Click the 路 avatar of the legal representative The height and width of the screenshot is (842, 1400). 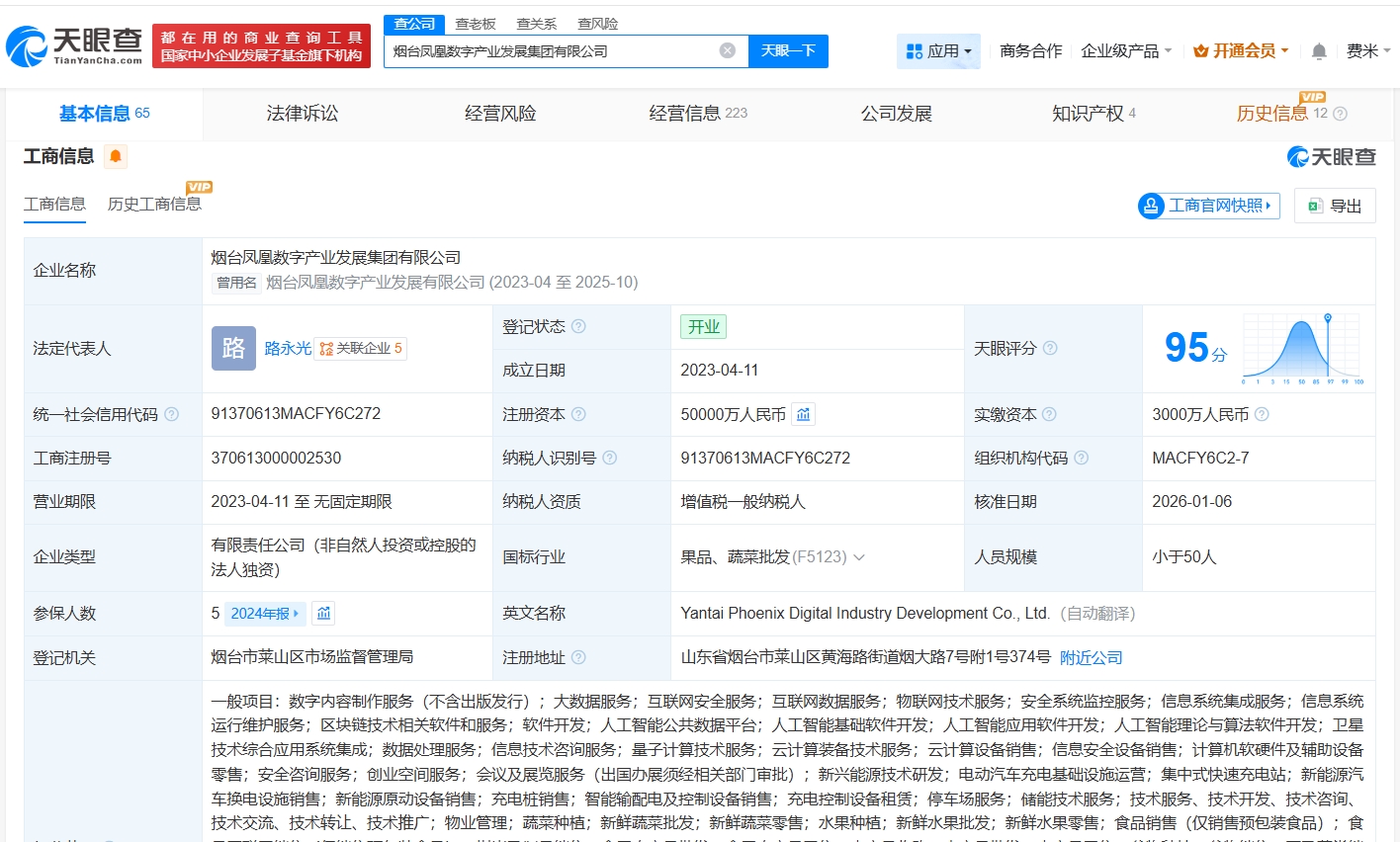pyautogui.click(x=233, y=348)
